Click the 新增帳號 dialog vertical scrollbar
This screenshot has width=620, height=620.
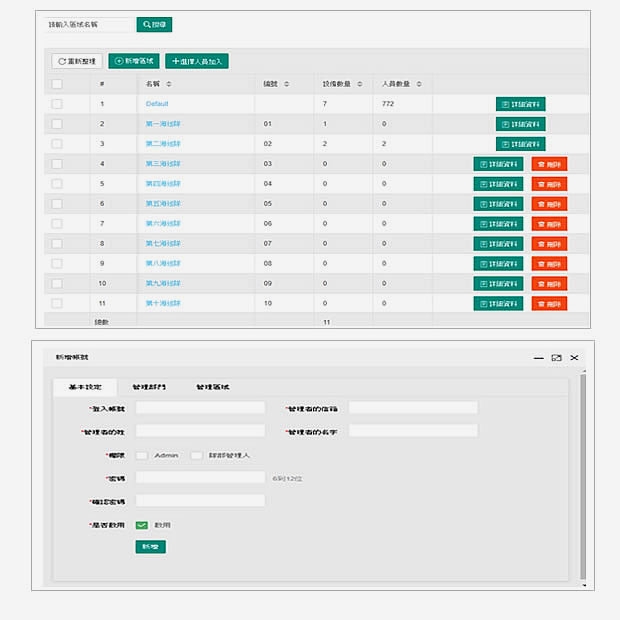pos(583,476)
